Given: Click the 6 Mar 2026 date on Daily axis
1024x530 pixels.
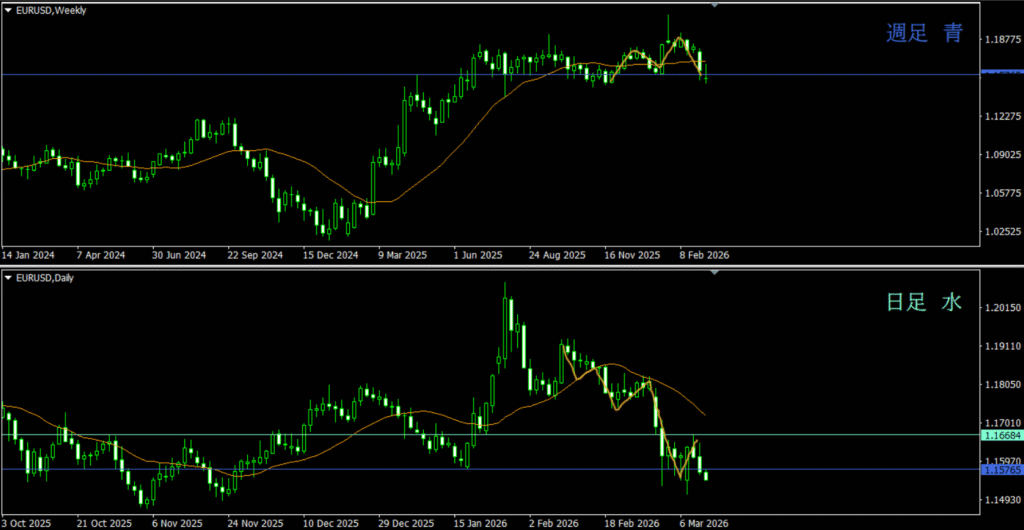Looking at the screenshot, I should (x=704, y=522).
